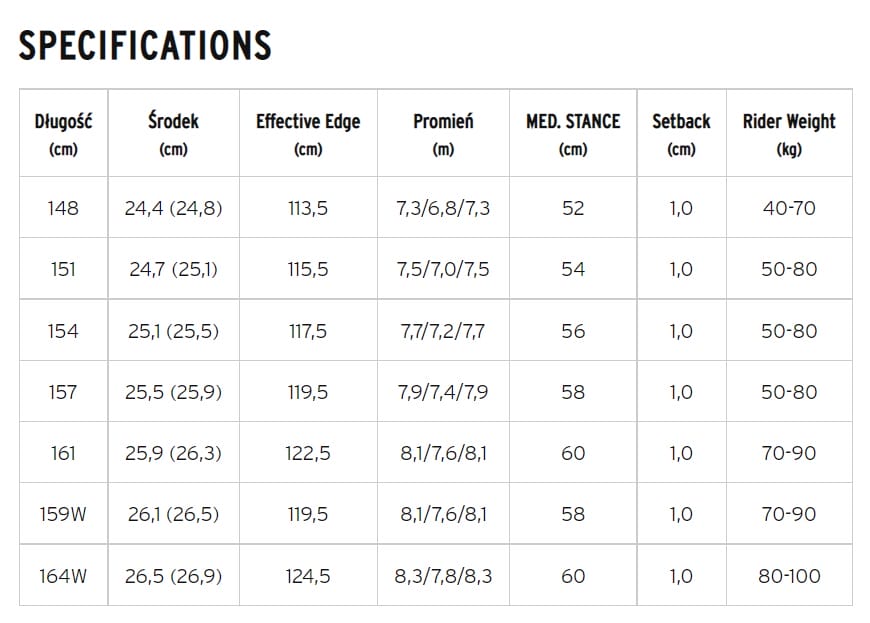870x623 pixels.
Task: Click the Setback (cm) column header
Action: [681, 134]
